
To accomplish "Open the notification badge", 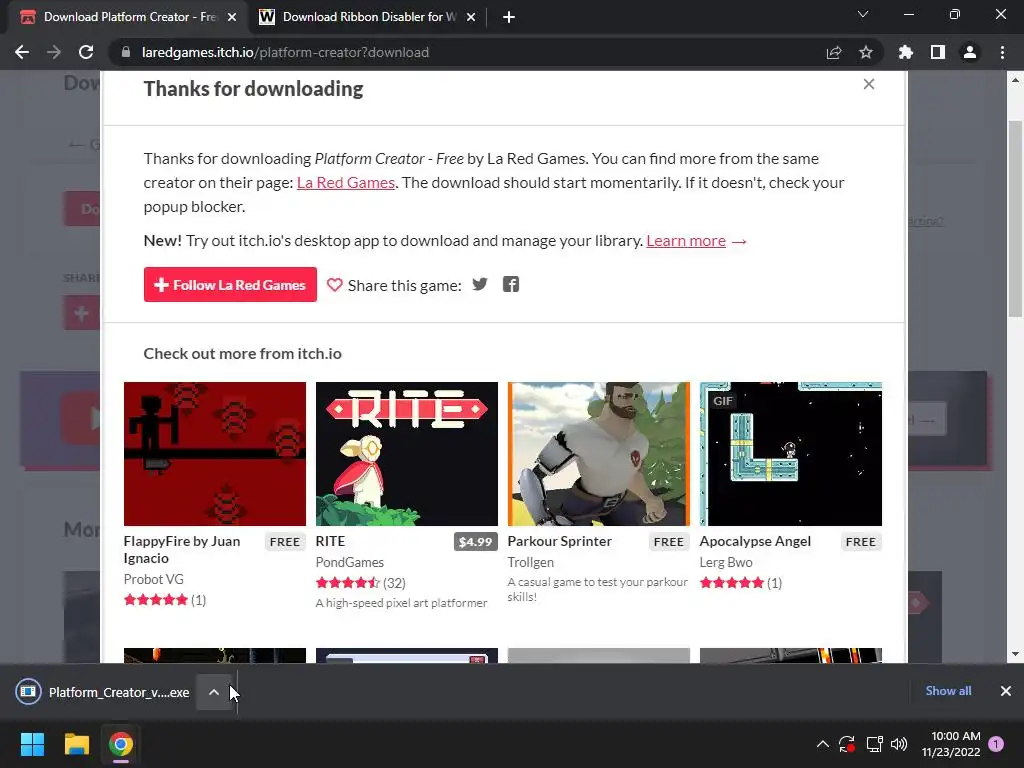I will [x=996, y=744].
